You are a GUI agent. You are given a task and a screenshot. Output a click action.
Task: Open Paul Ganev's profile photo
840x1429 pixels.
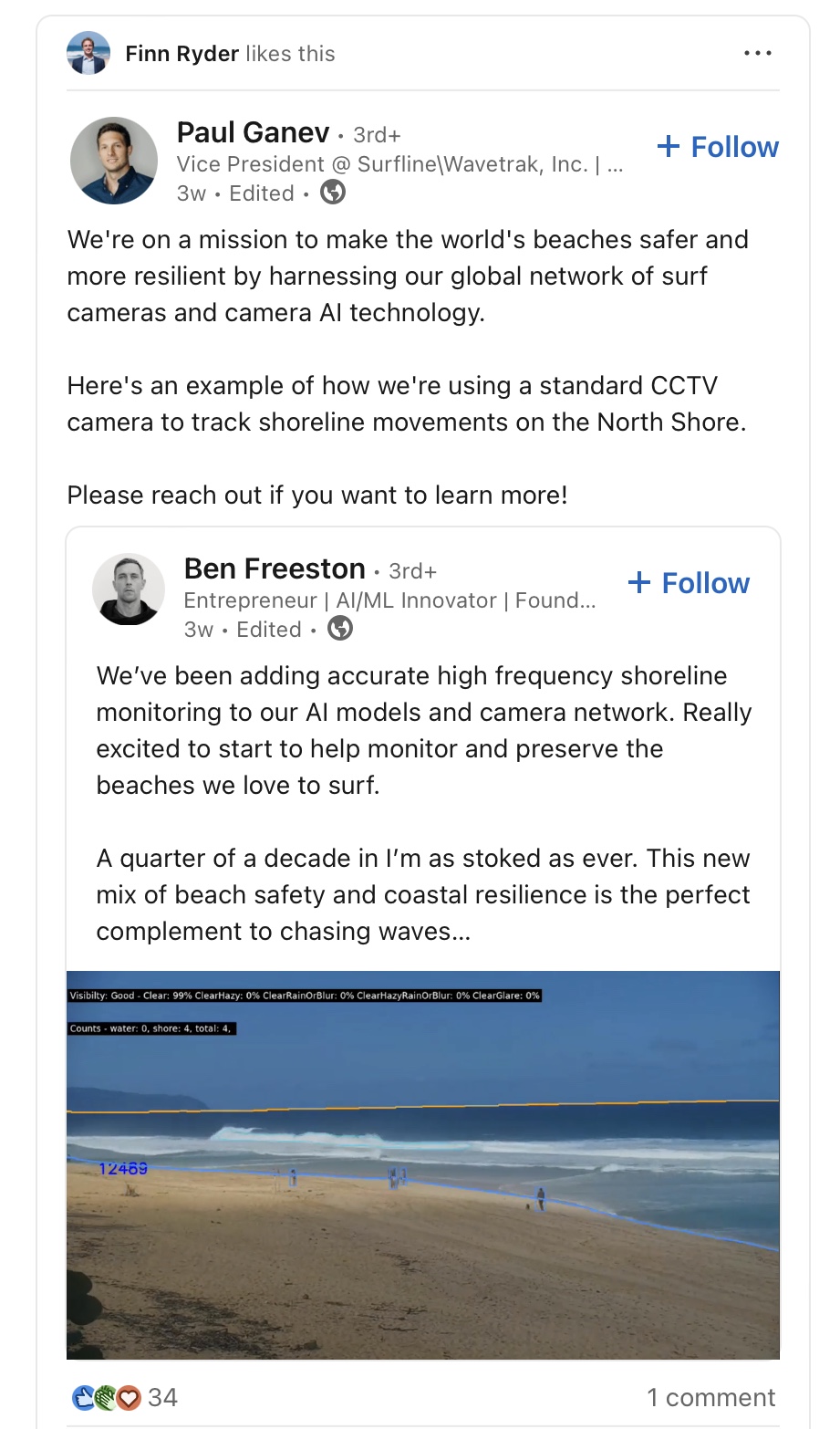tap(114, 161)
